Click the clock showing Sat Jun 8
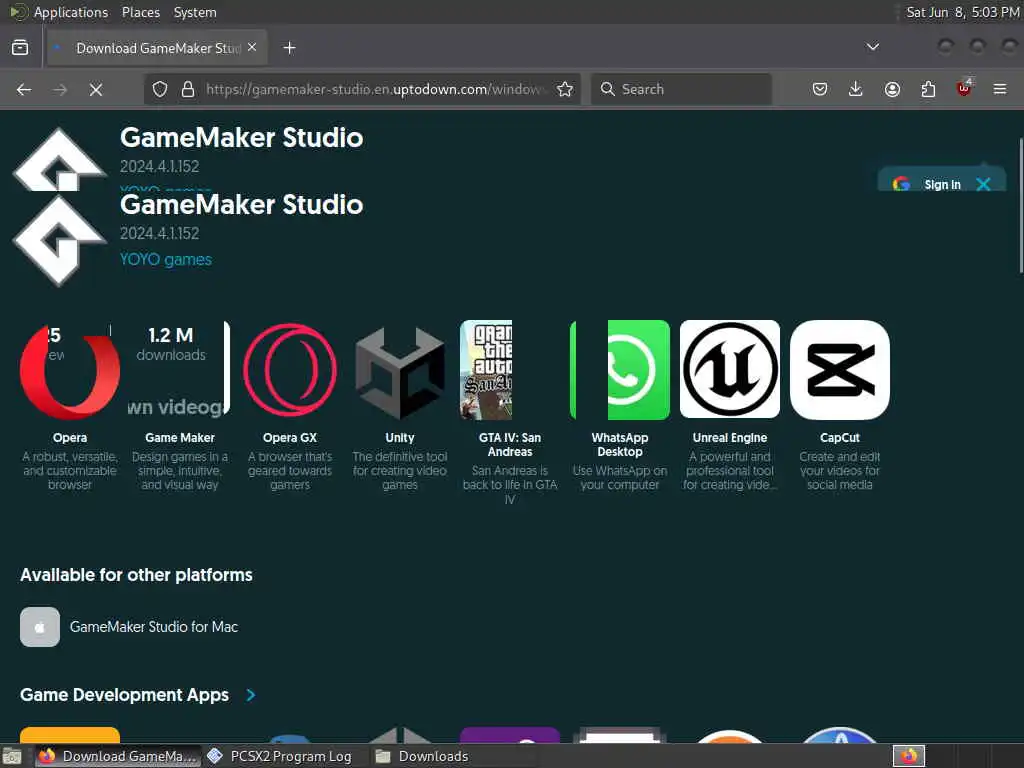 pyautogui.click(x=961, y=12)
